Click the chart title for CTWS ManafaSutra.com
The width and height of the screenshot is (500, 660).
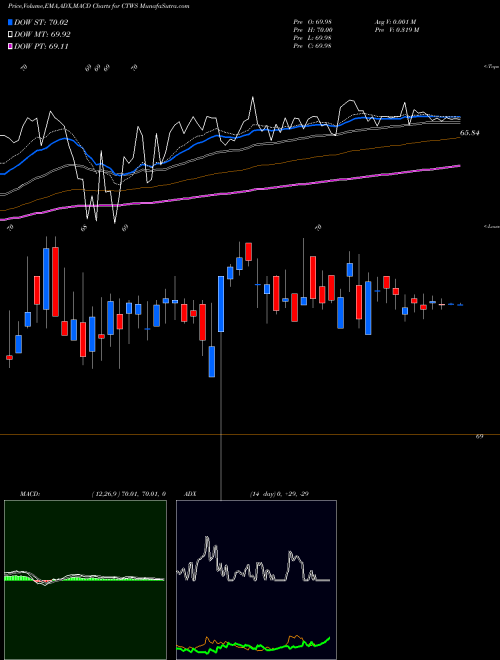pos(98,6)
